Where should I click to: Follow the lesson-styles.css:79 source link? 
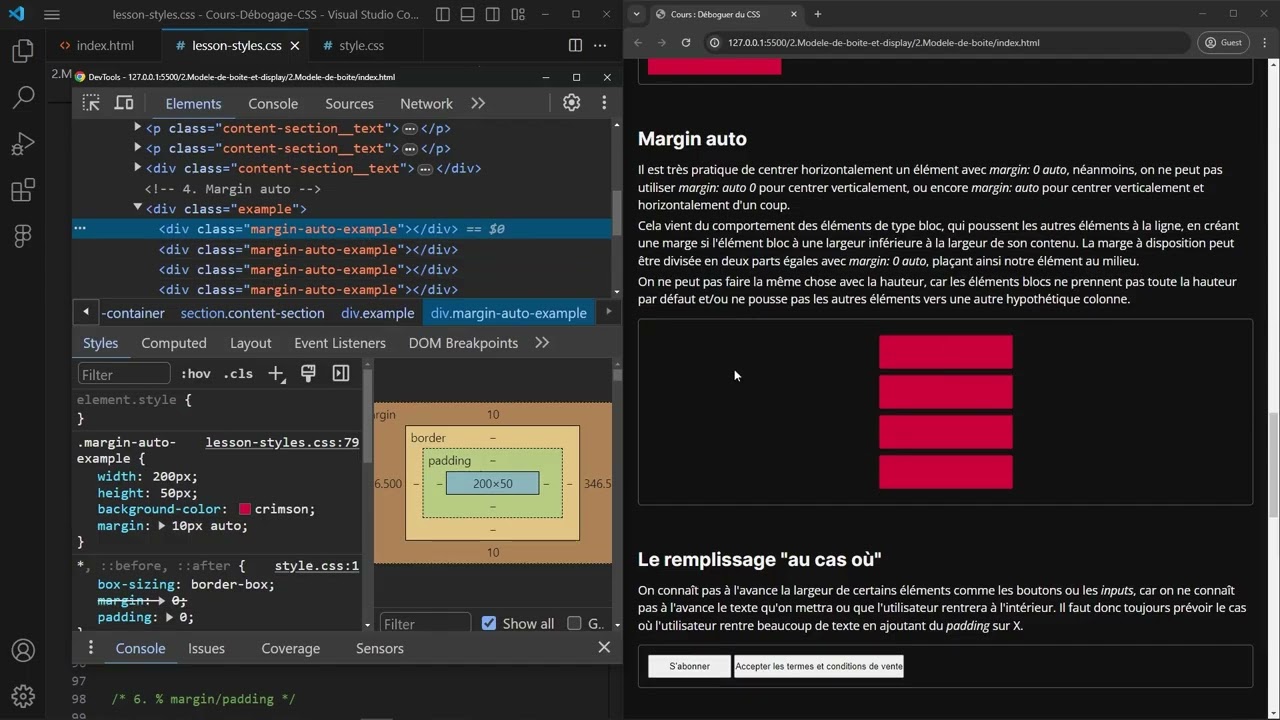282,442
